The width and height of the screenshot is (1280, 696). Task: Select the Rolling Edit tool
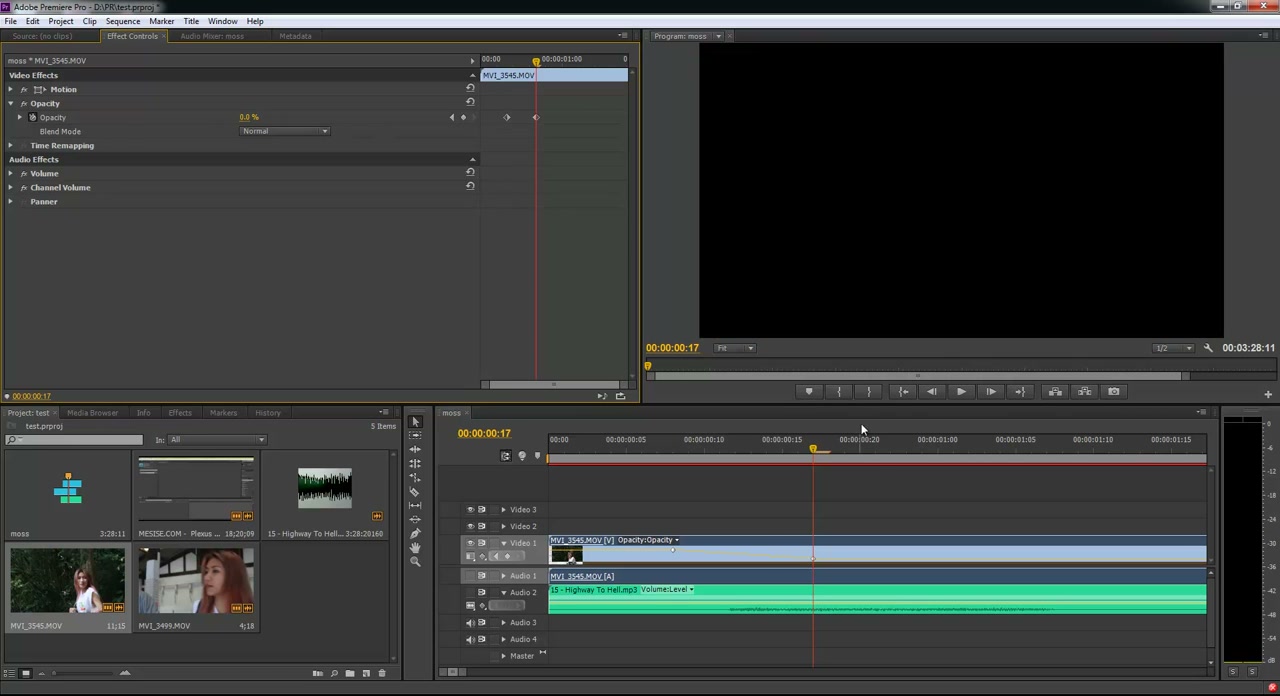point(415,463)
